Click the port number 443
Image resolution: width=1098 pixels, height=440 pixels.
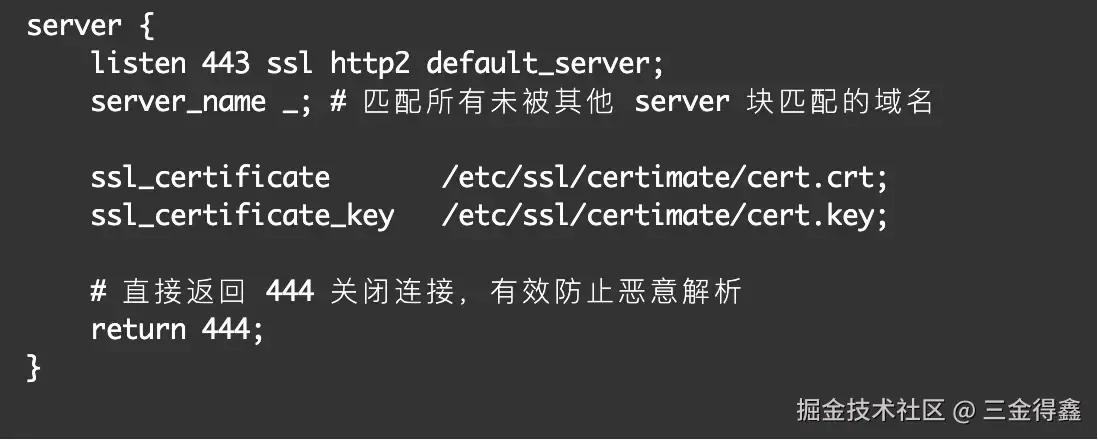coord(225,64)
